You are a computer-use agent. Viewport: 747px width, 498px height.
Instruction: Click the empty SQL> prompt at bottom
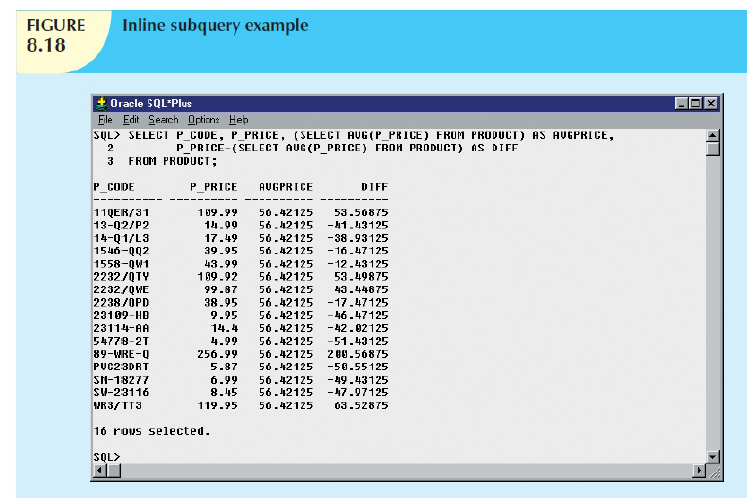[107, 457]
